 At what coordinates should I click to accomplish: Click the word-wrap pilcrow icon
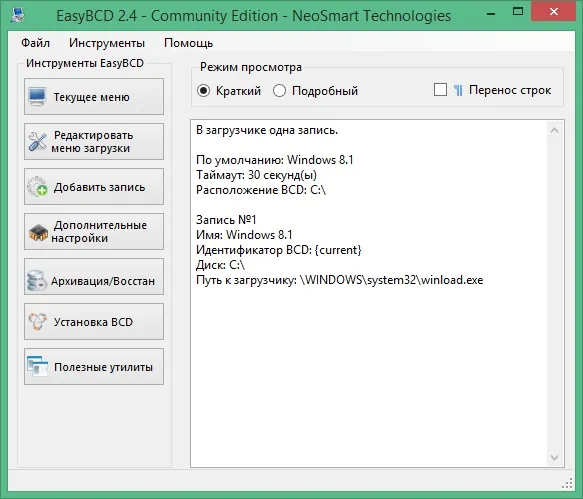[458, 90]
